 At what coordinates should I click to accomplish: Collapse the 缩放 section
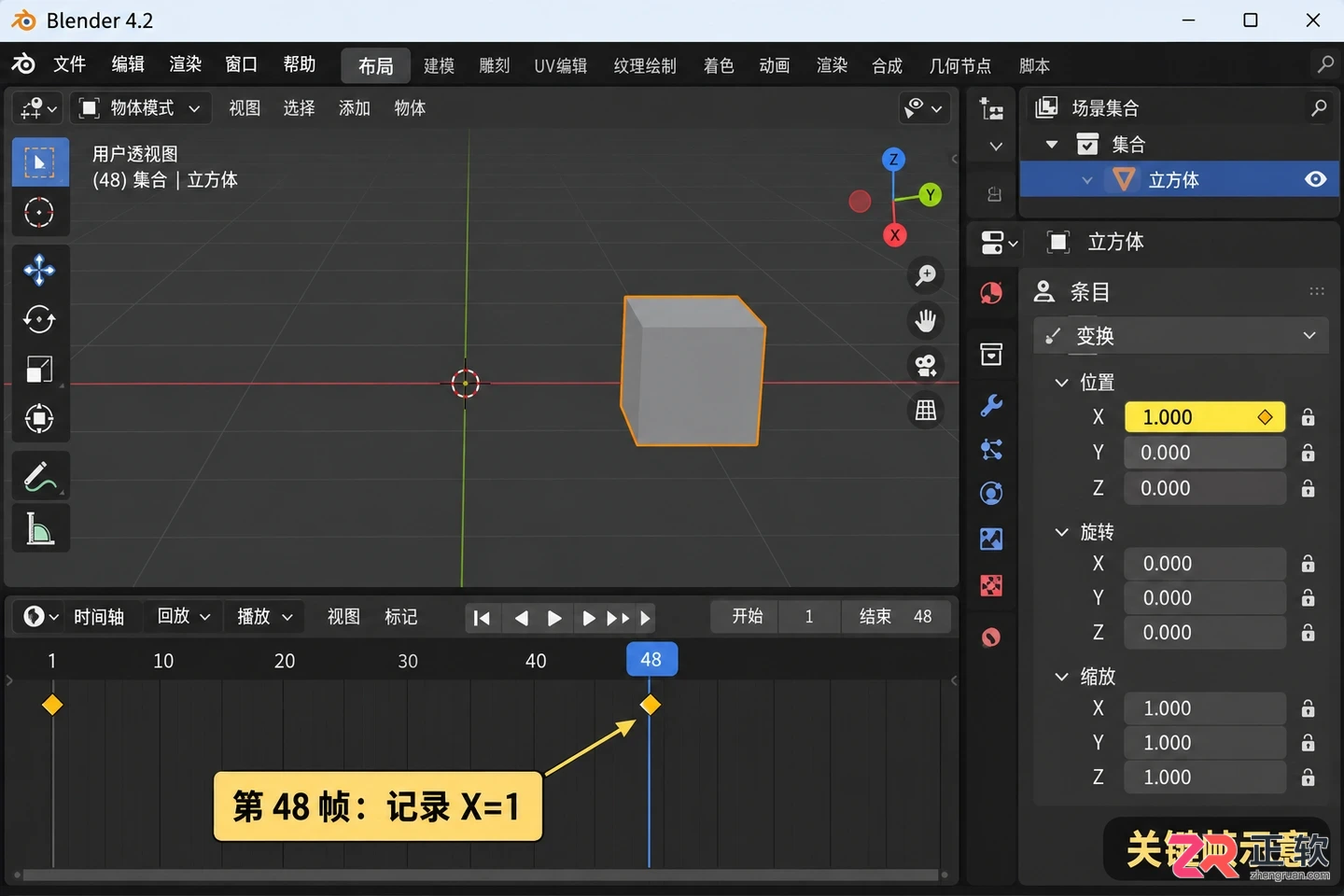[1061, 677]
